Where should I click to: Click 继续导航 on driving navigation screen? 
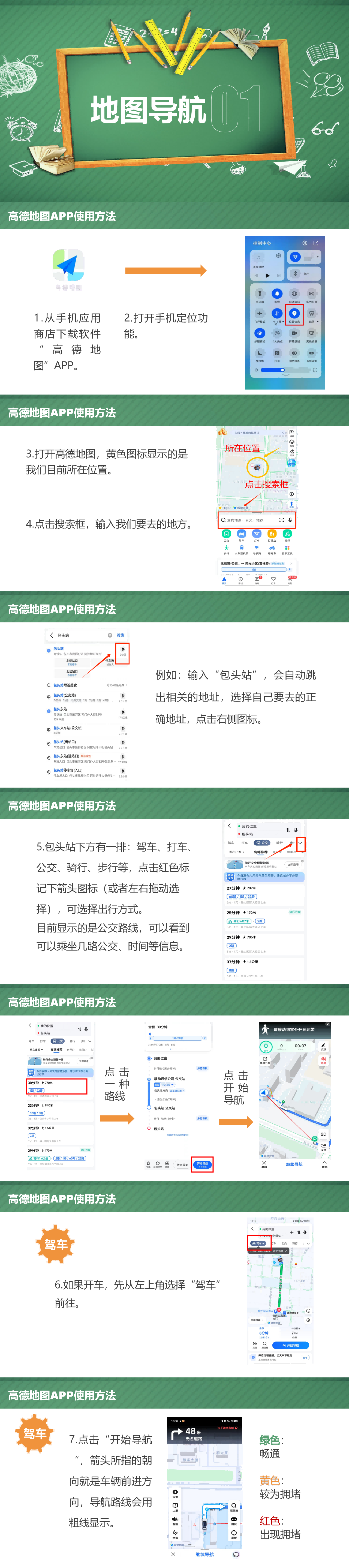(205, 1554)
